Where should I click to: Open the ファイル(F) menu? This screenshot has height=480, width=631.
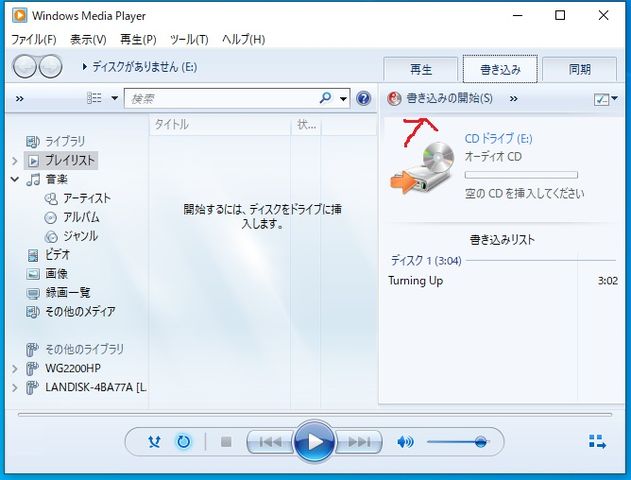(x=34, y=39)
